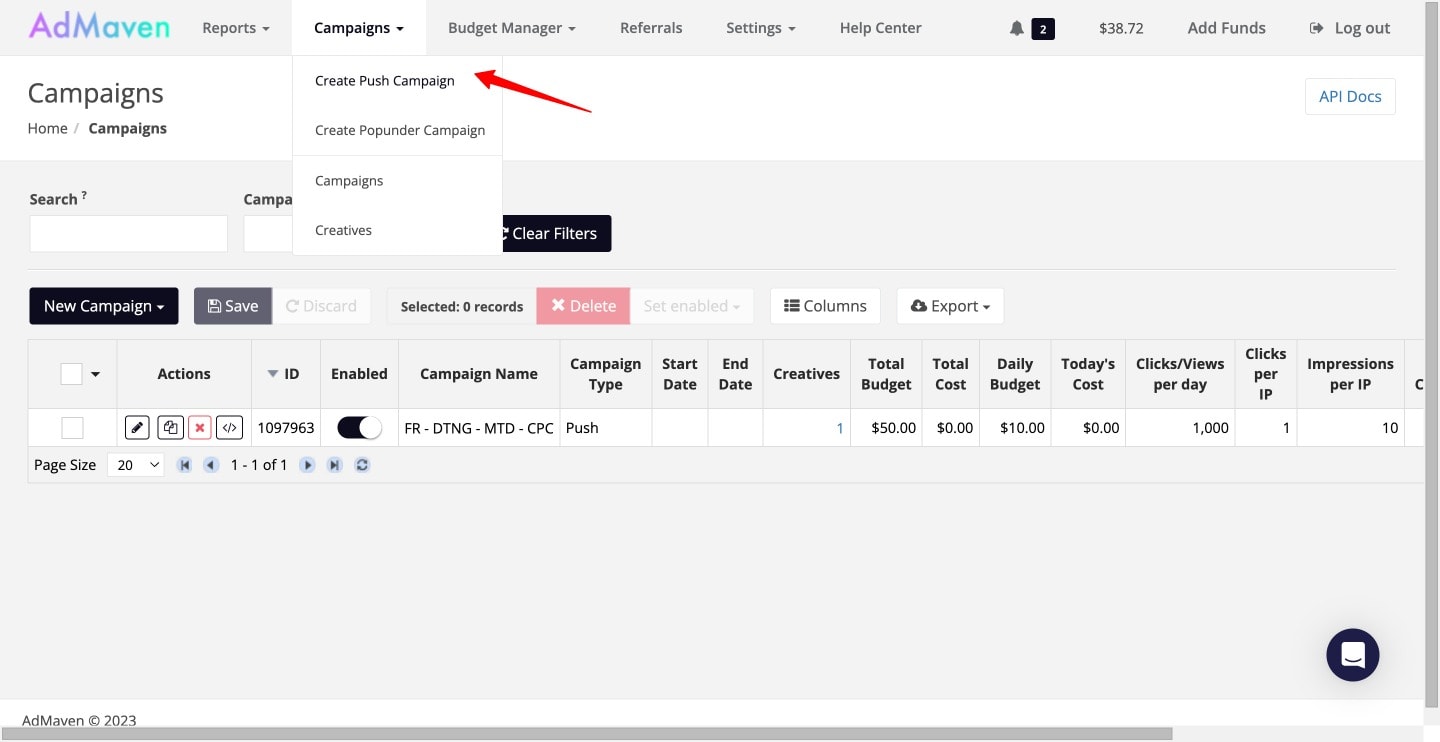Click the red X delete icon in Actions
1440x742 pixels.
[x=200, y=427]
